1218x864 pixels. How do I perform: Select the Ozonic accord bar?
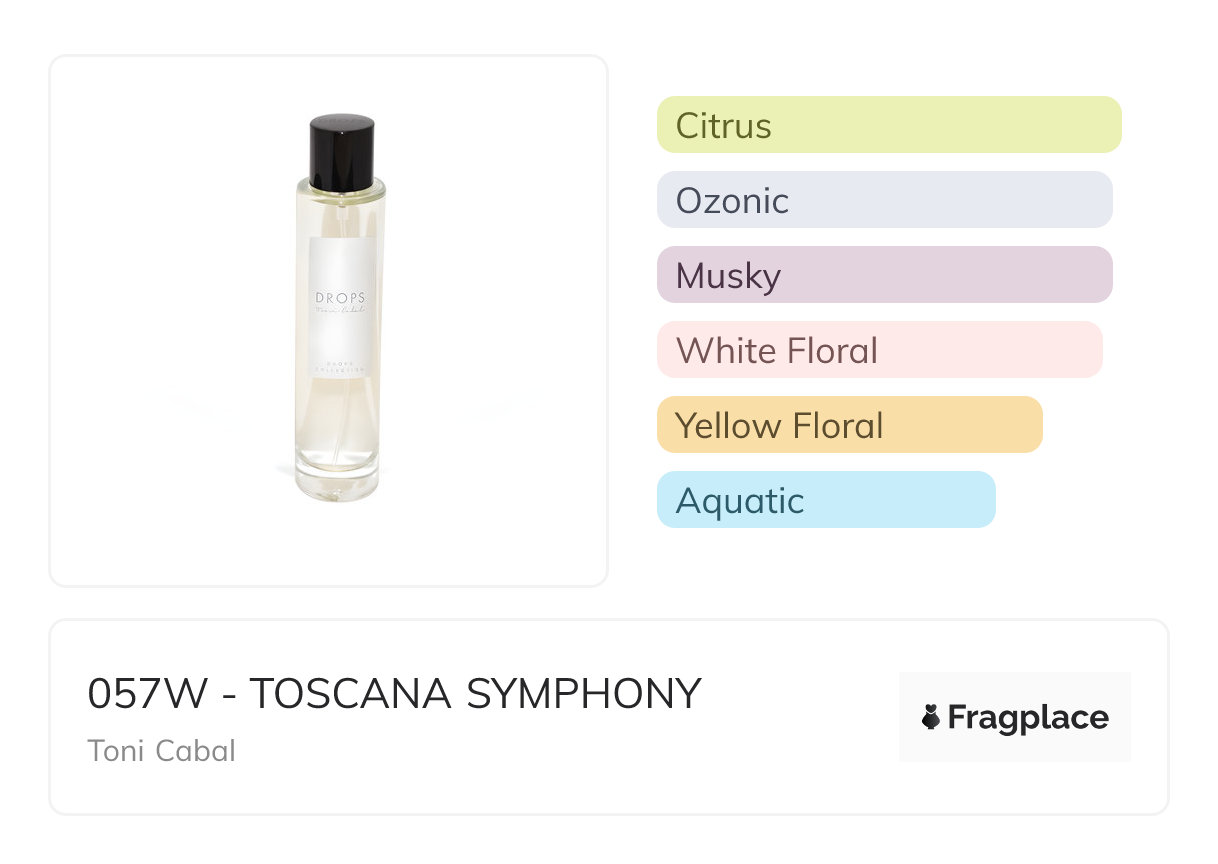coord(884,200)
